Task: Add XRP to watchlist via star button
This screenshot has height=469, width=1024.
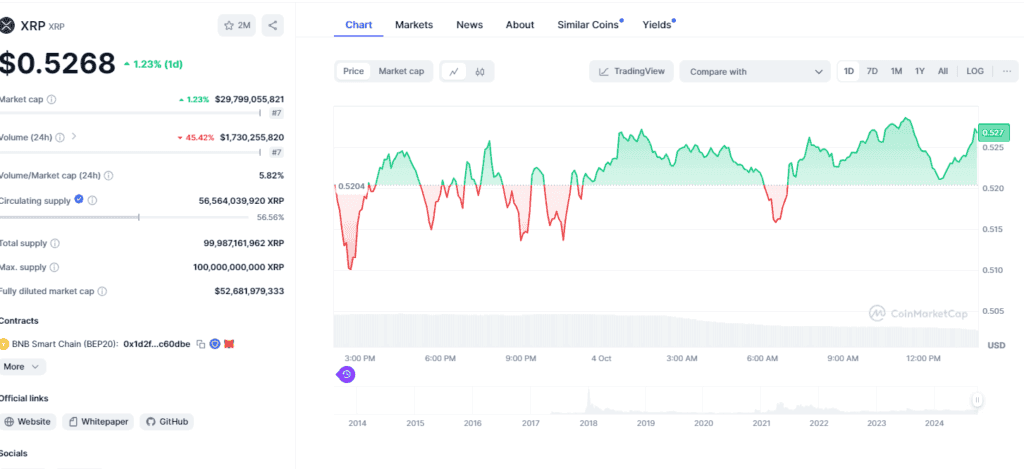Action: [x=237, y=25]
